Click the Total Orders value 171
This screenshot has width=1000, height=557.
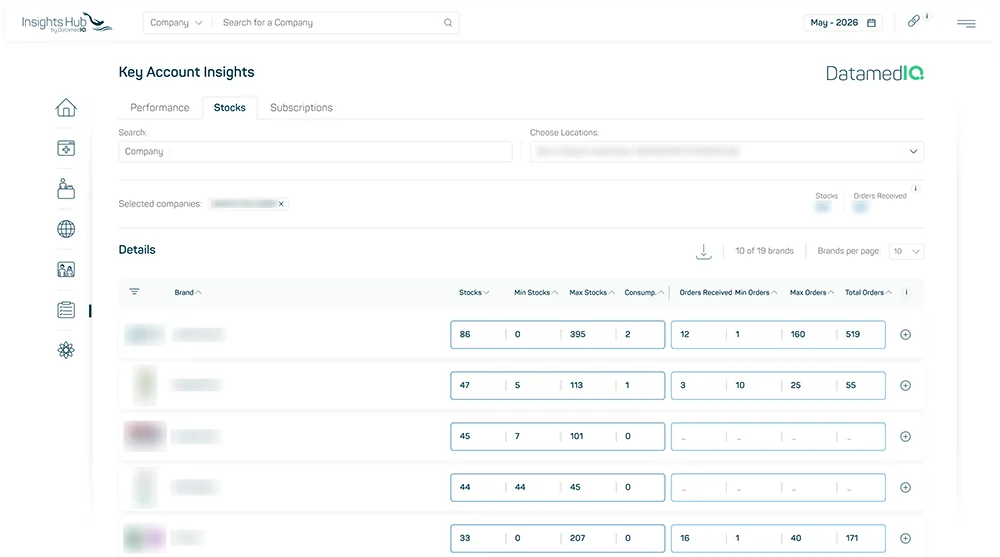pos(851,538)
